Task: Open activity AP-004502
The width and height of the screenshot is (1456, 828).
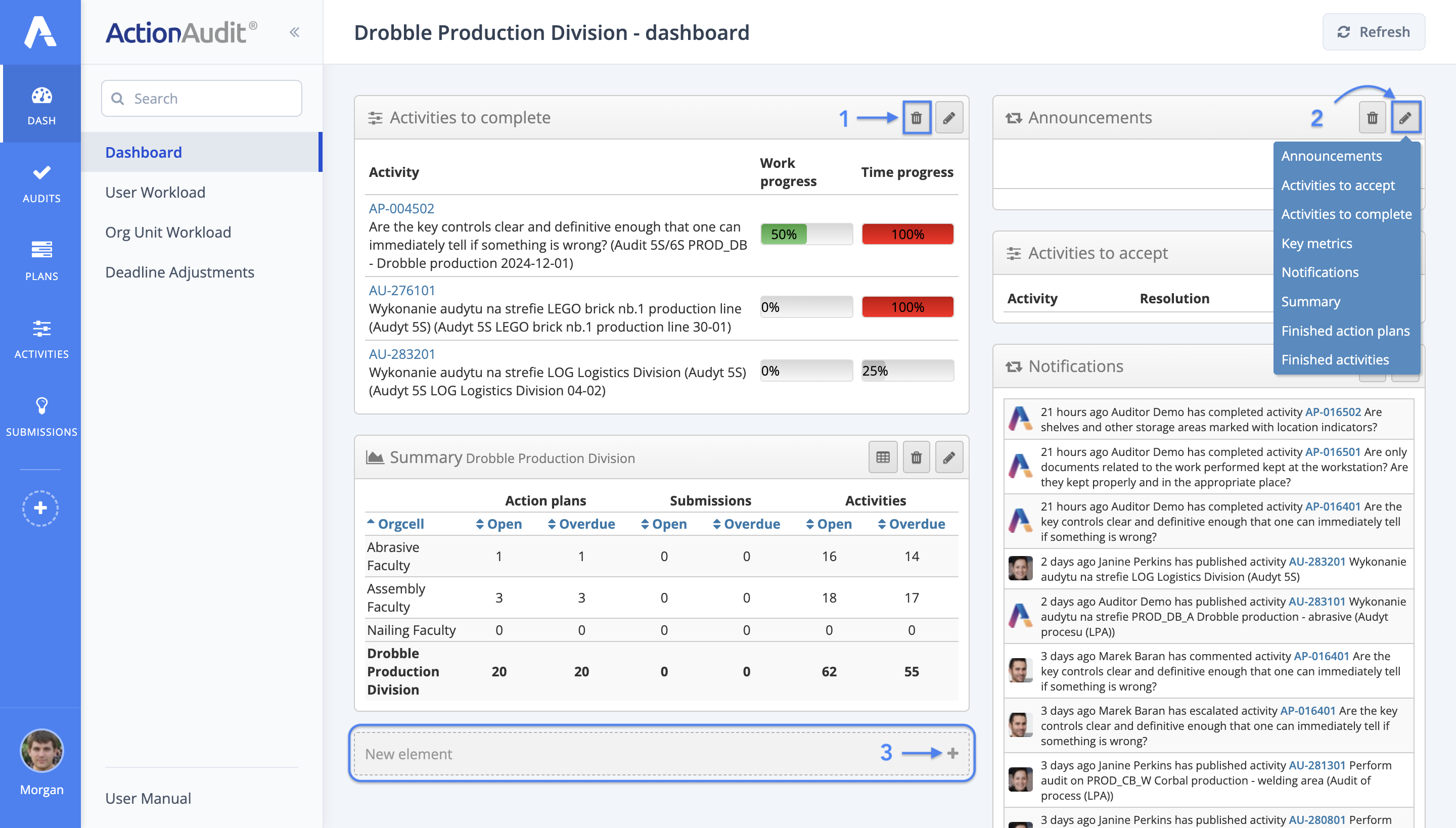Action: [x=401, y=208]
